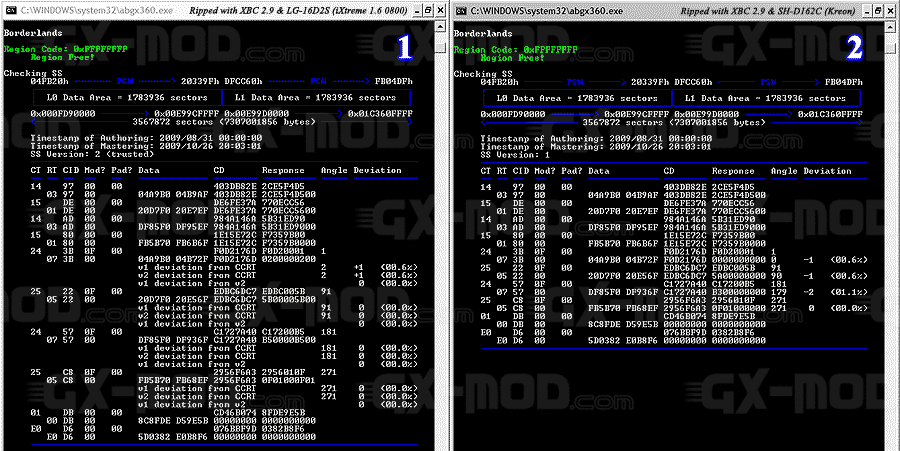900x451 pixels.
Task: Click 'Timestamp of Authoring' in left window
Action: coord(146,138)
